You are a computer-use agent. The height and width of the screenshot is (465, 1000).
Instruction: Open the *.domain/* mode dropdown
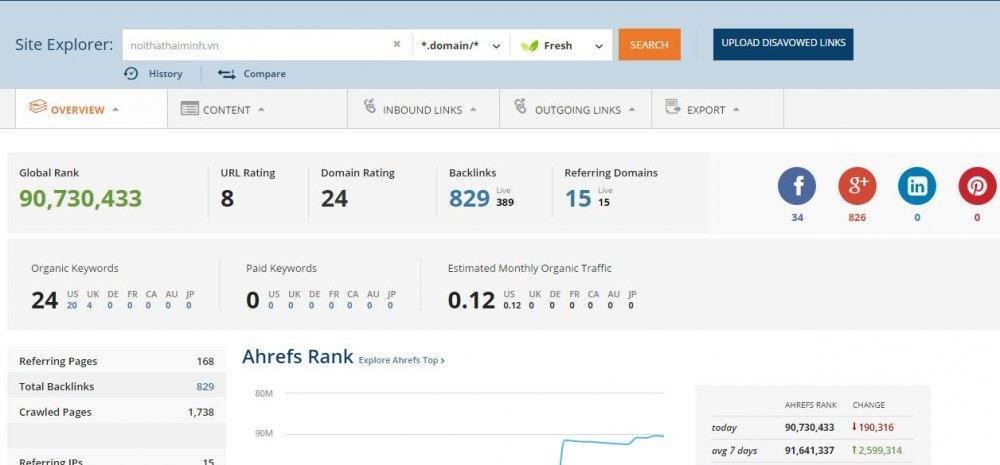point(460,45)
